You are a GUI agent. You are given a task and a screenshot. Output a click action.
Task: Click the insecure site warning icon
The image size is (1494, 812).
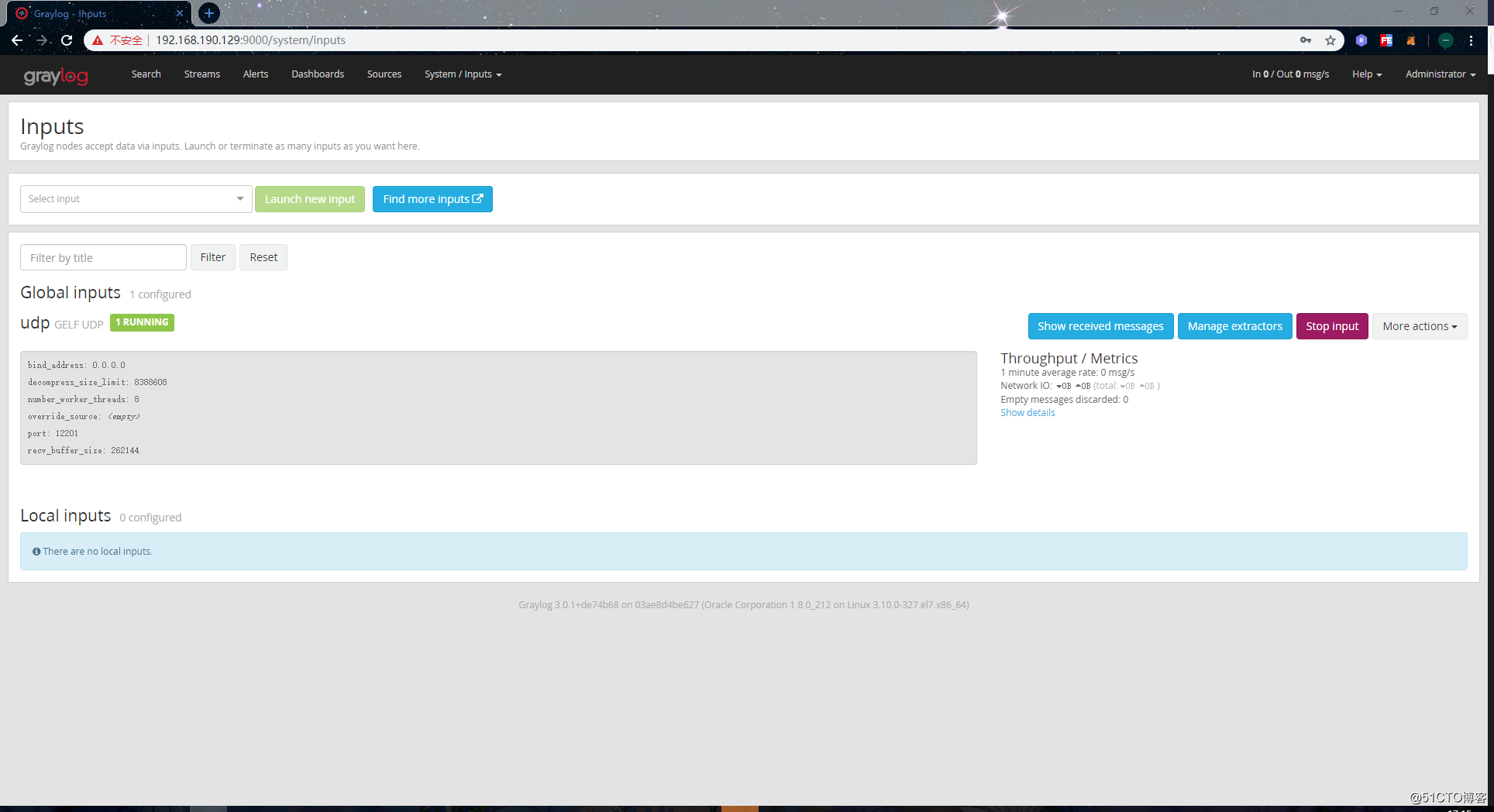98,40
